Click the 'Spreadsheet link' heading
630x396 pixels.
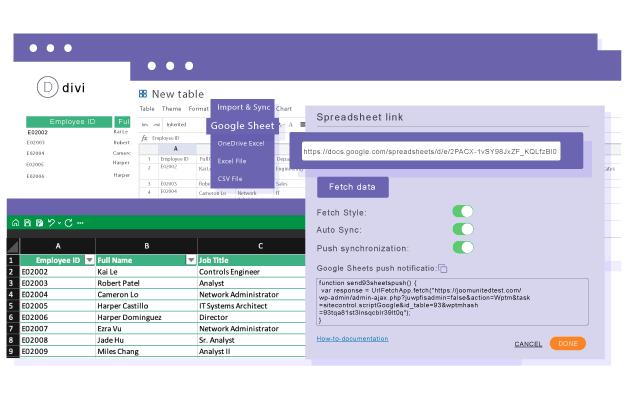click(360, 117)
